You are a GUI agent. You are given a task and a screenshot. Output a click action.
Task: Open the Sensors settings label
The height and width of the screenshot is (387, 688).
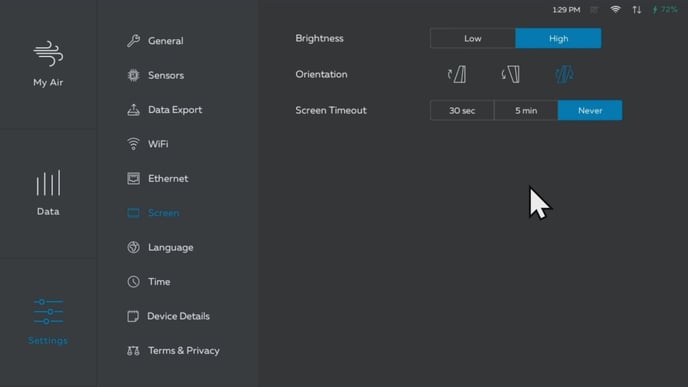point(166,75)
